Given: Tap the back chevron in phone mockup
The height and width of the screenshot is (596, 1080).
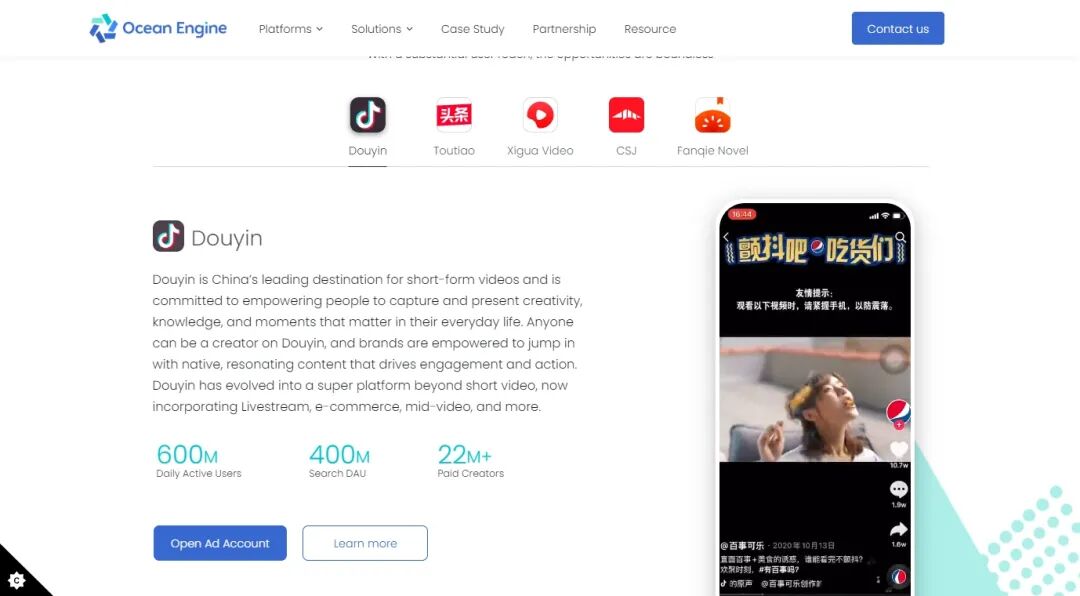Looking at the screenshot, I should tap(726, 237).
